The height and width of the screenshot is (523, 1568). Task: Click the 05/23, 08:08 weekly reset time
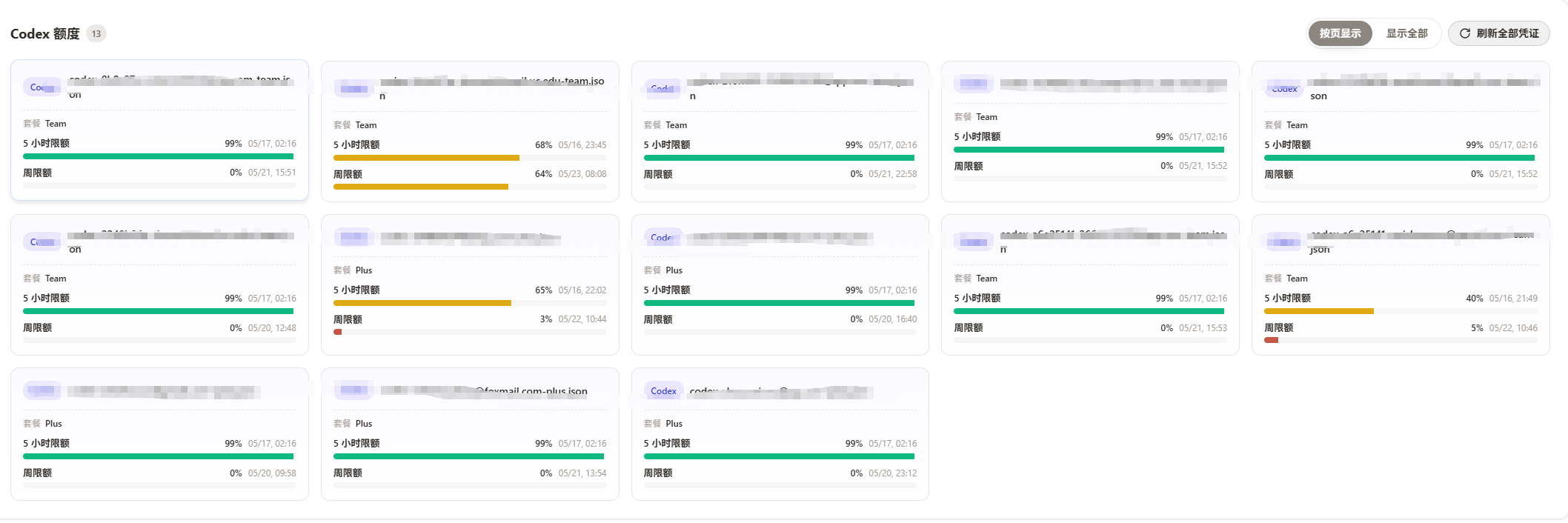582,174
